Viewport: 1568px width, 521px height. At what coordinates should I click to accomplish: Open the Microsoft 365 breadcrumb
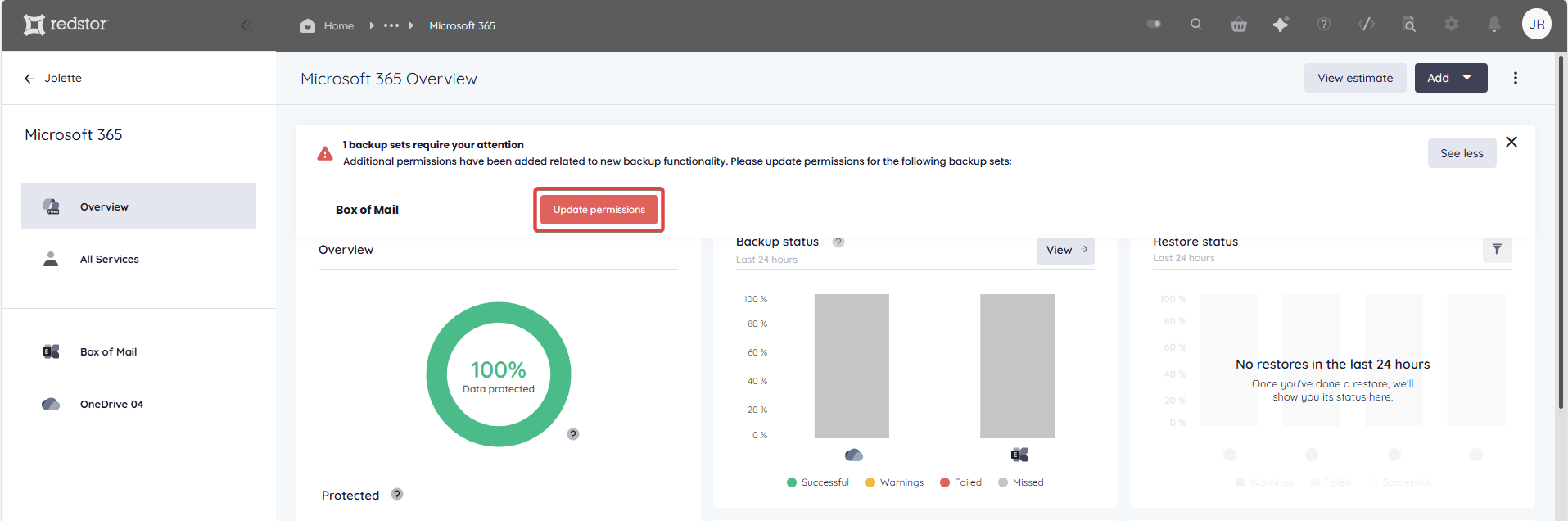(x=462, y=25)
